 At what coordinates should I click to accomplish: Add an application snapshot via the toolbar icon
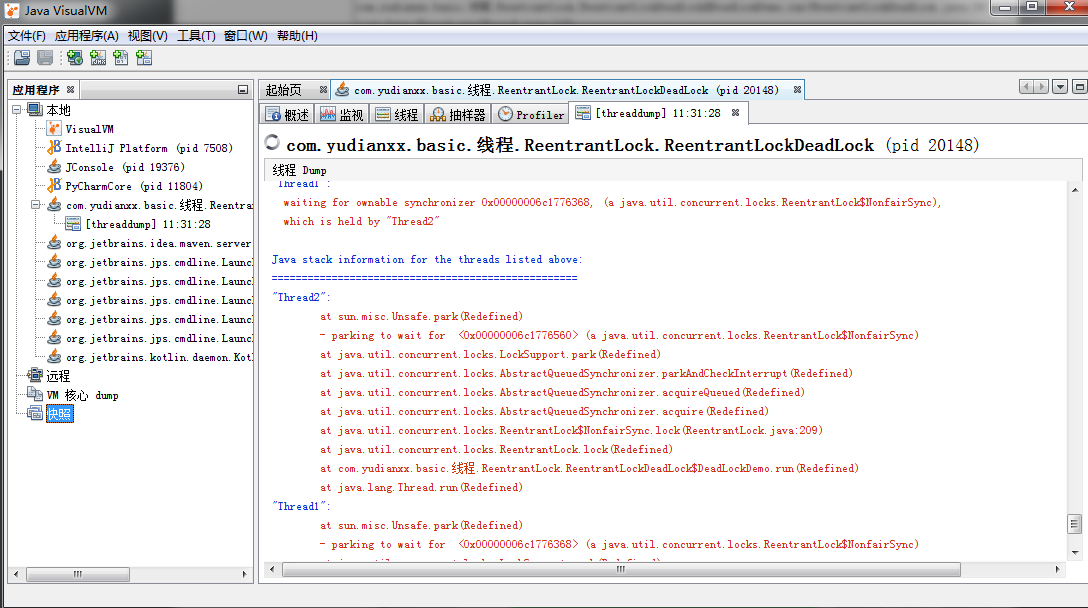point(144,57)
